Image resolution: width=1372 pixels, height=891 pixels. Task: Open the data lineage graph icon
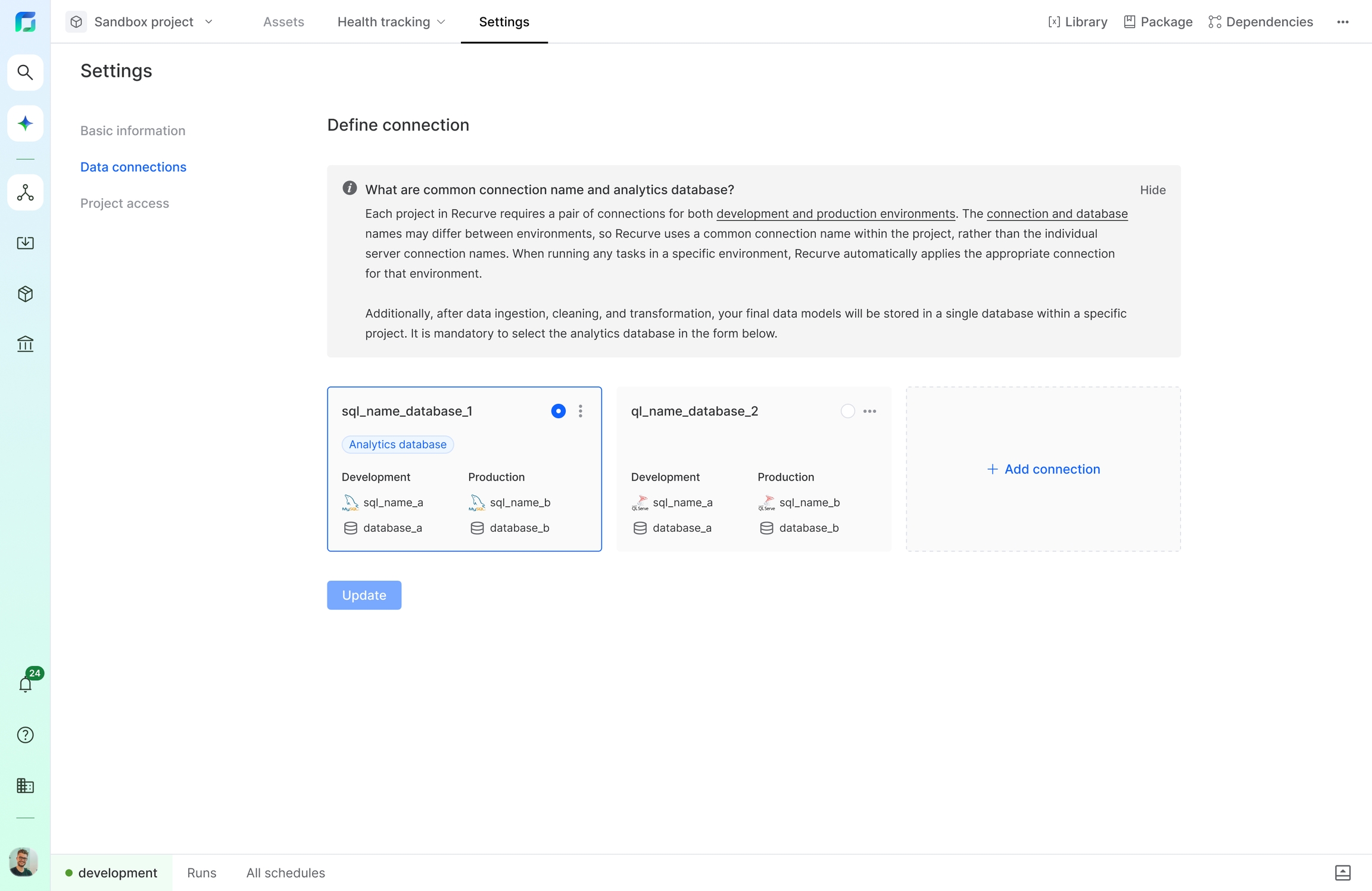[x=25, y=192]
